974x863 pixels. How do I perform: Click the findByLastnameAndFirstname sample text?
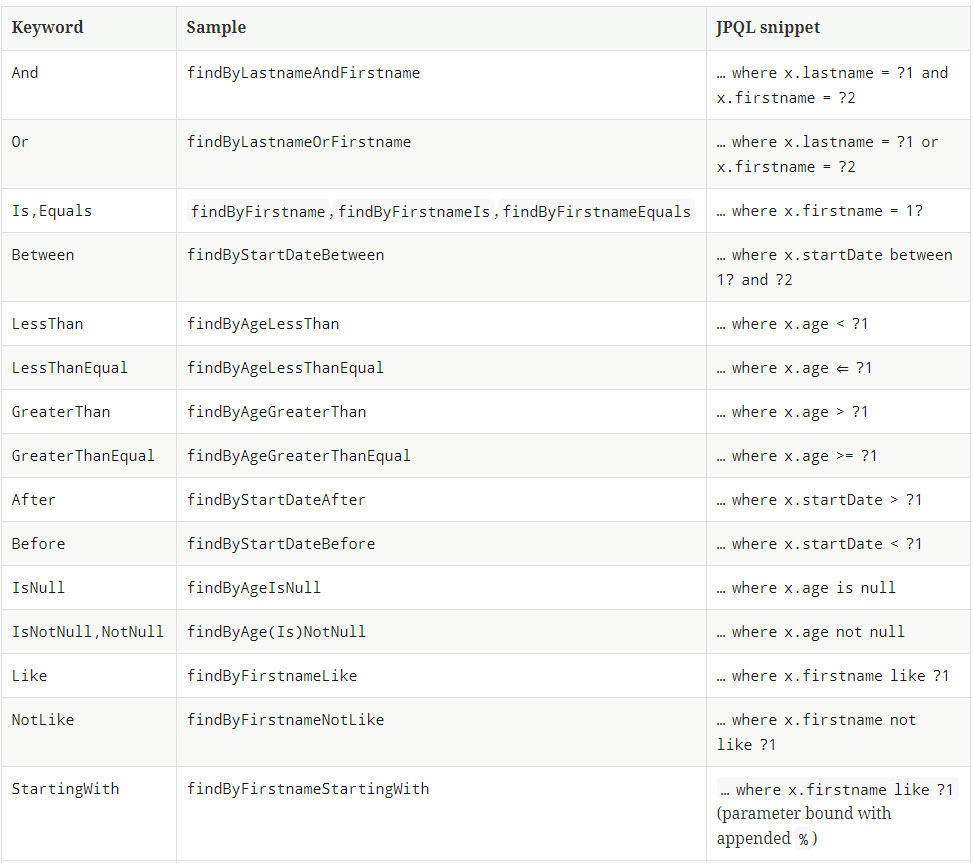click(303, 73)
